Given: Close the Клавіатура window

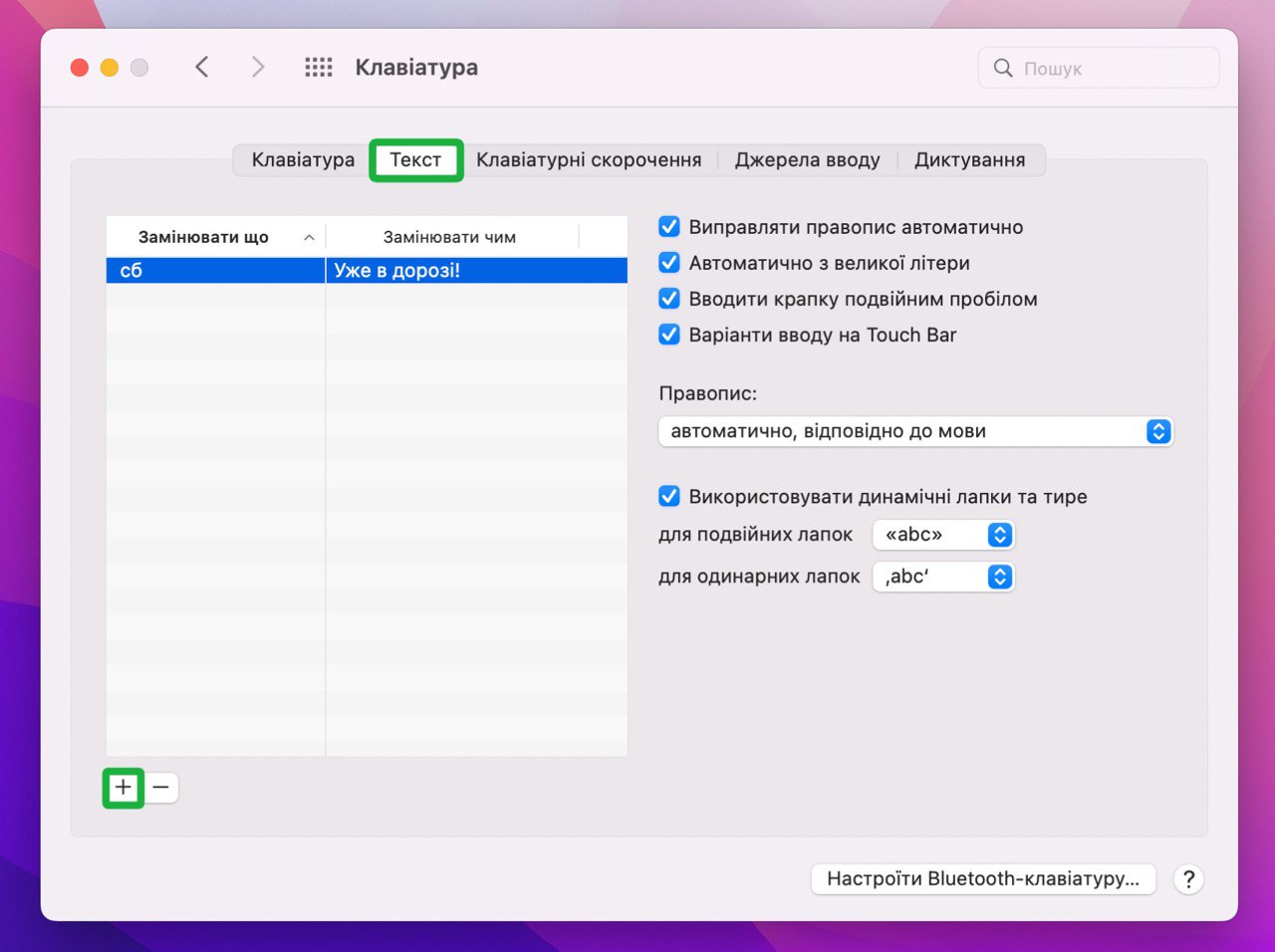Looking at the screenshot, I should [80, 67].
